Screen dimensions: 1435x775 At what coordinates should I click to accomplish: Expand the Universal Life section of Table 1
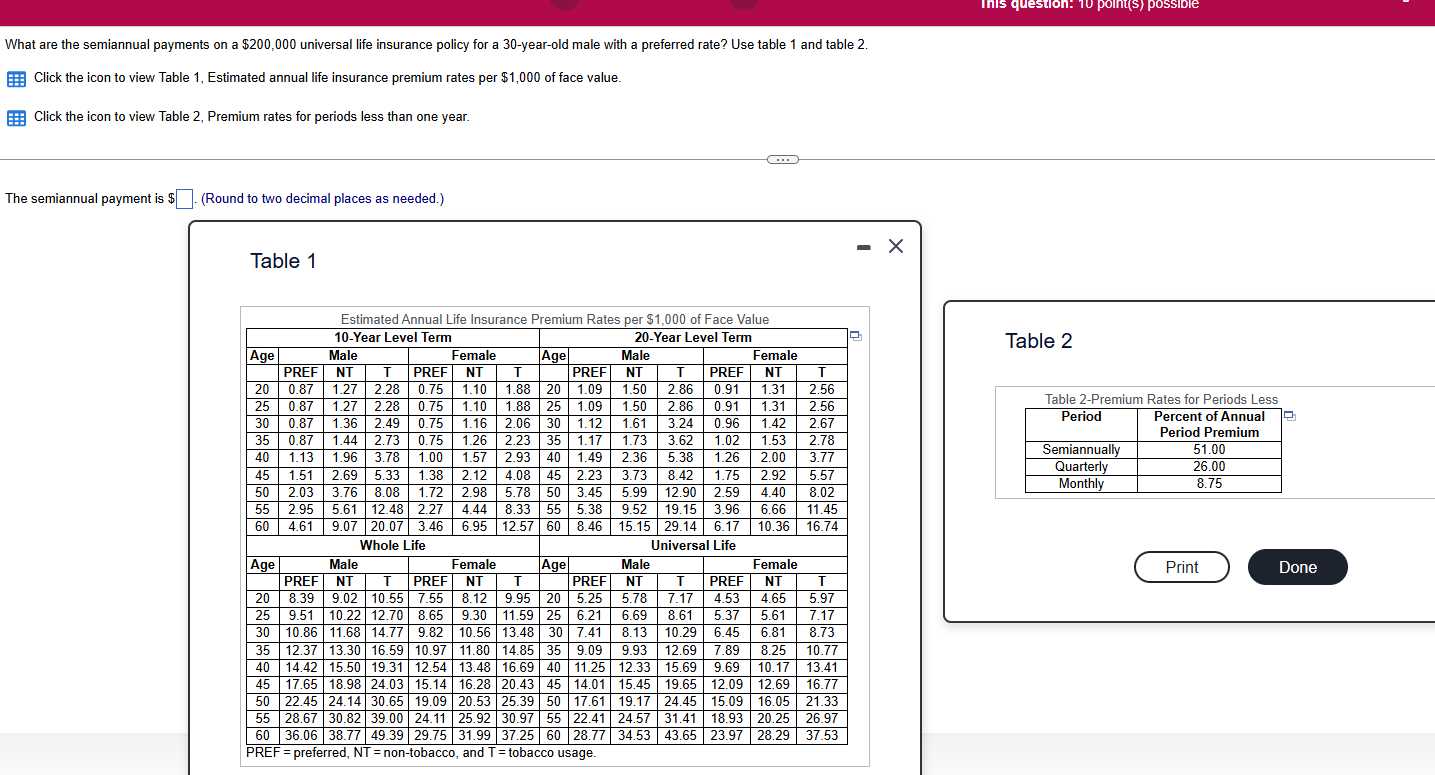pyautogui.click(x=694, y=545)
